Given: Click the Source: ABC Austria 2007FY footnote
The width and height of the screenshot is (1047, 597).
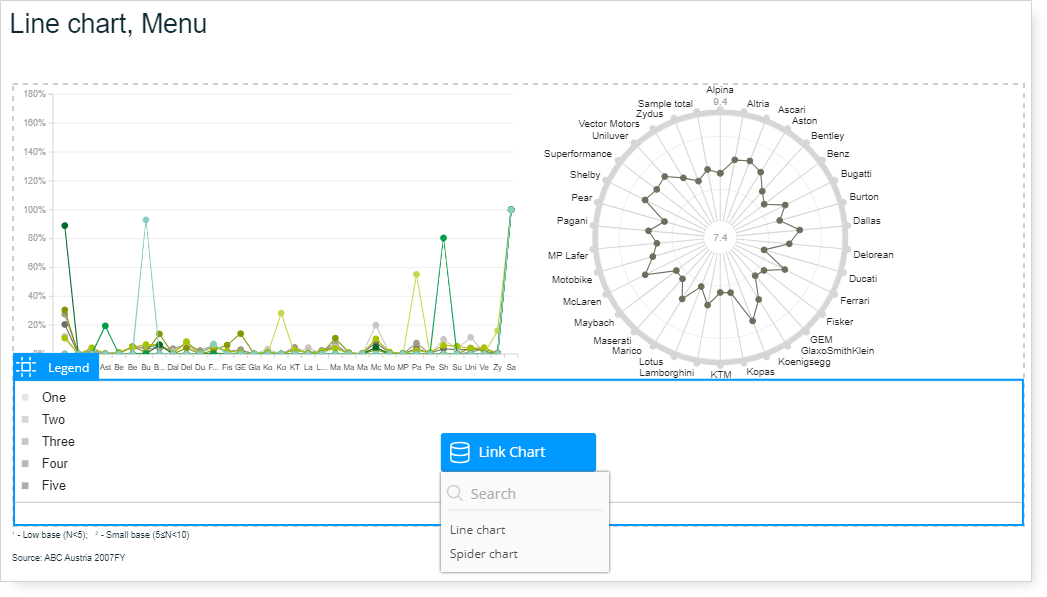Looking at the screenshot, I should (x=68, y=558).
